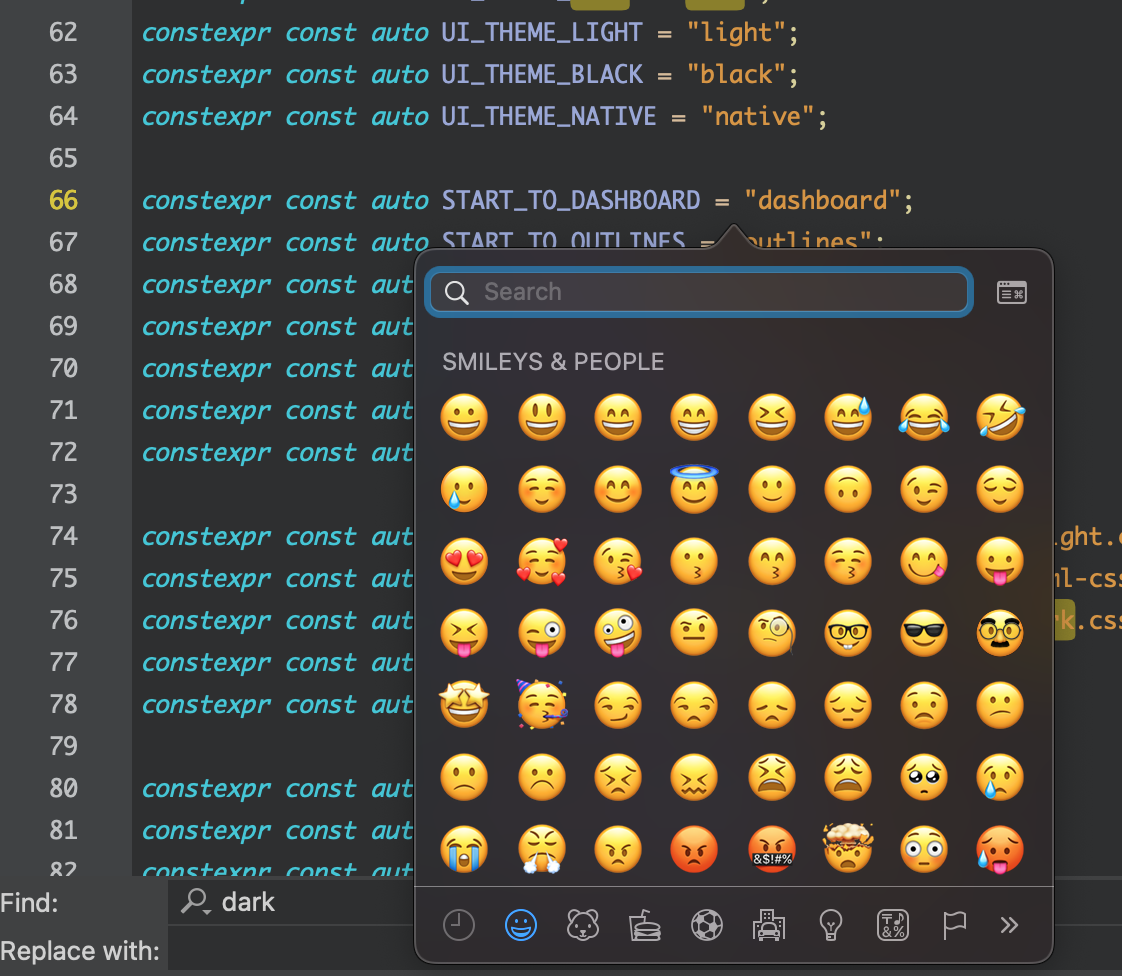Screen dimensions: 1122x976
Task: Switch to Animals & Nature category
Action: [582, 925]
